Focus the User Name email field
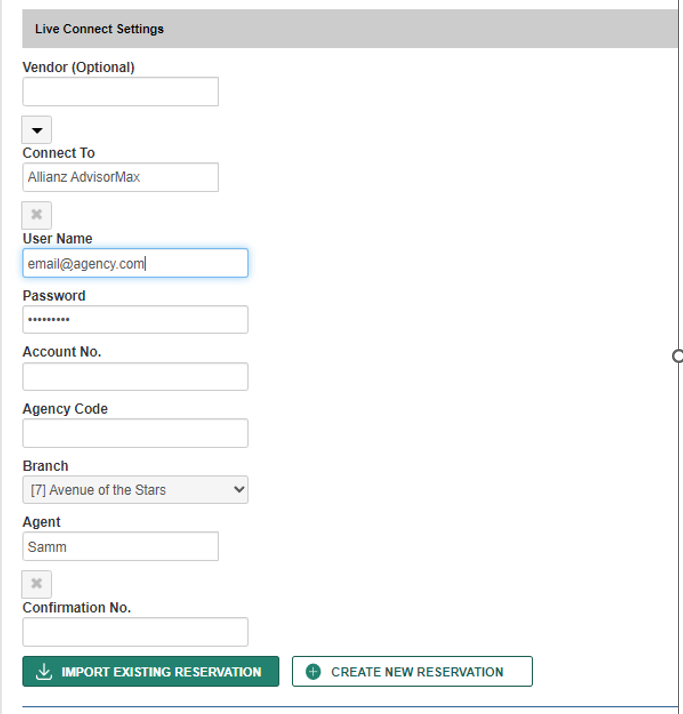 135,263
